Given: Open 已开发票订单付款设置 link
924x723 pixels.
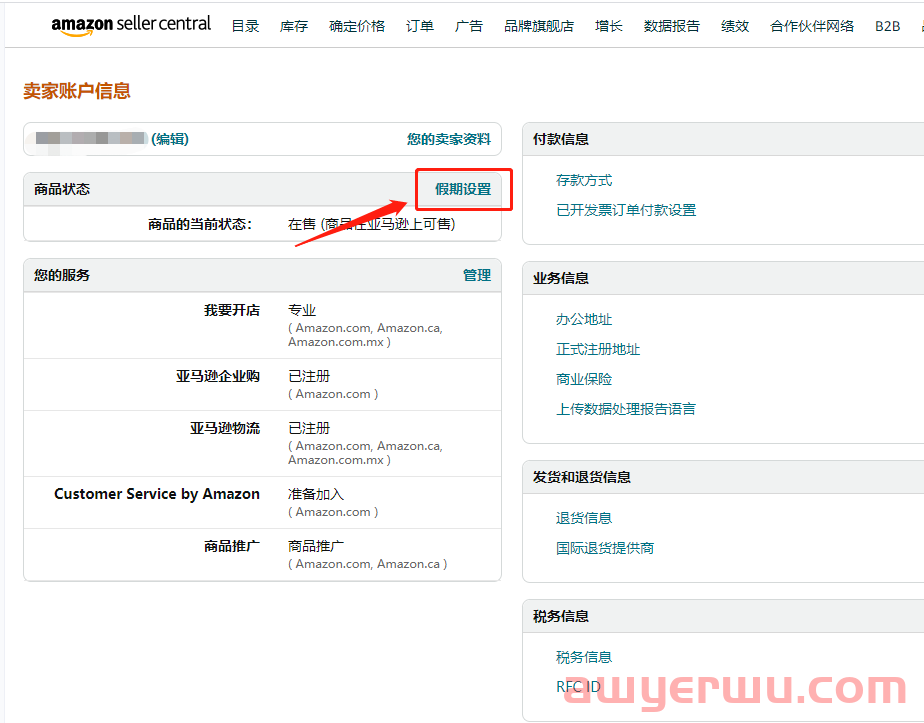Looking at the screenshot, I should (626, 210).
